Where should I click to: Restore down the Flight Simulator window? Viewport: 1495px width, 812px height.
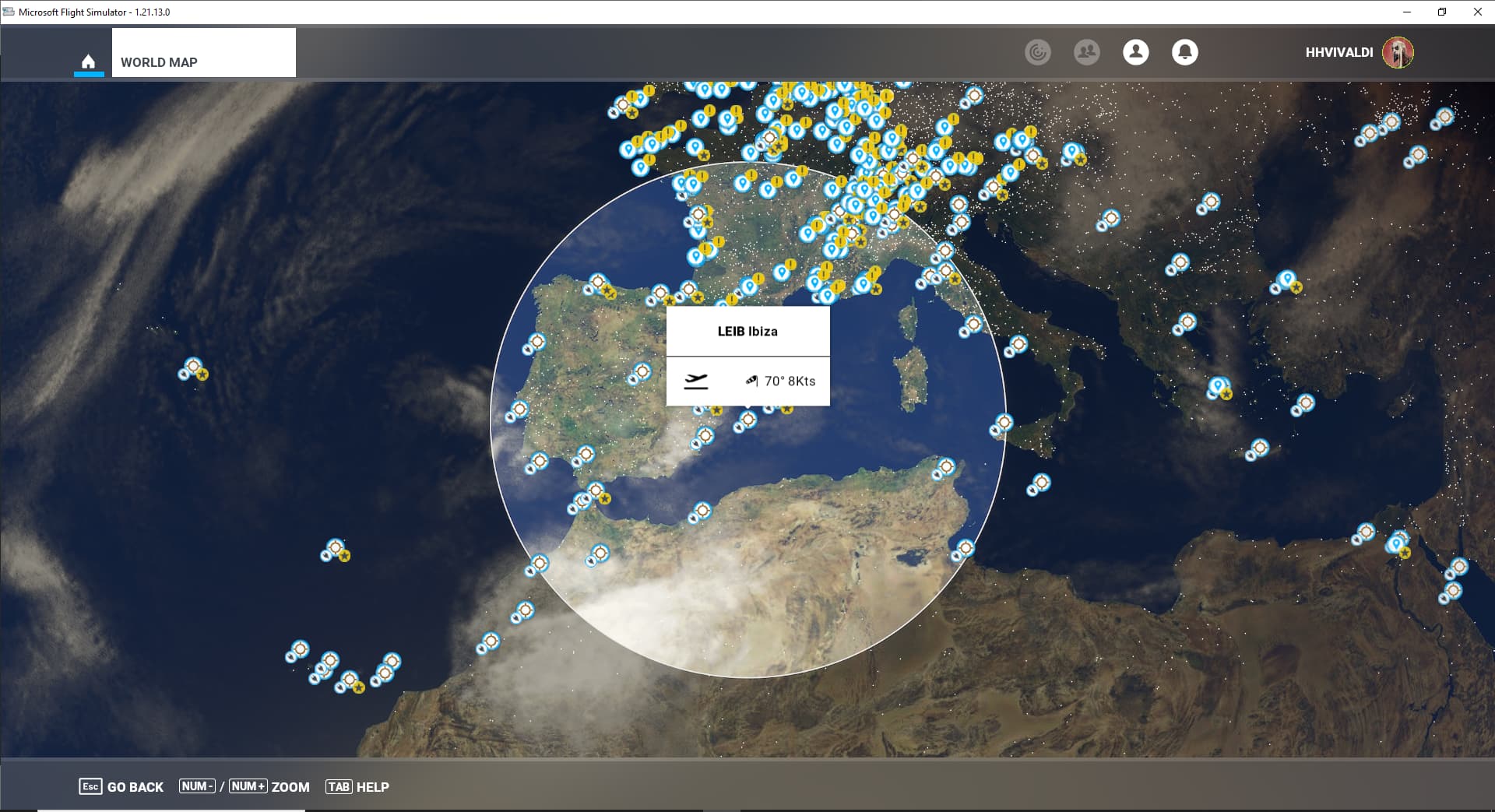click(1441, 12)
